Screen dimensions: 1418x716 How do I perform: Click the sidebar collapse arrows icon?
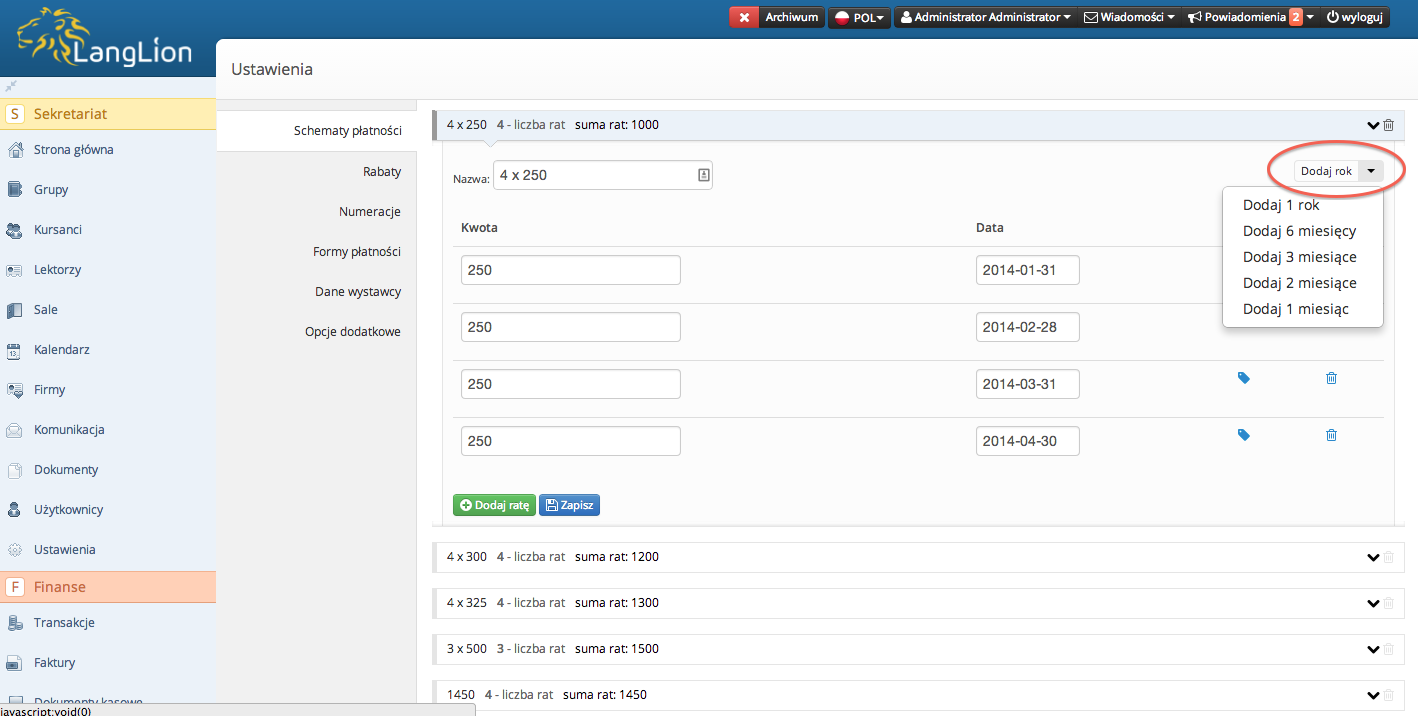click(11, 86)
